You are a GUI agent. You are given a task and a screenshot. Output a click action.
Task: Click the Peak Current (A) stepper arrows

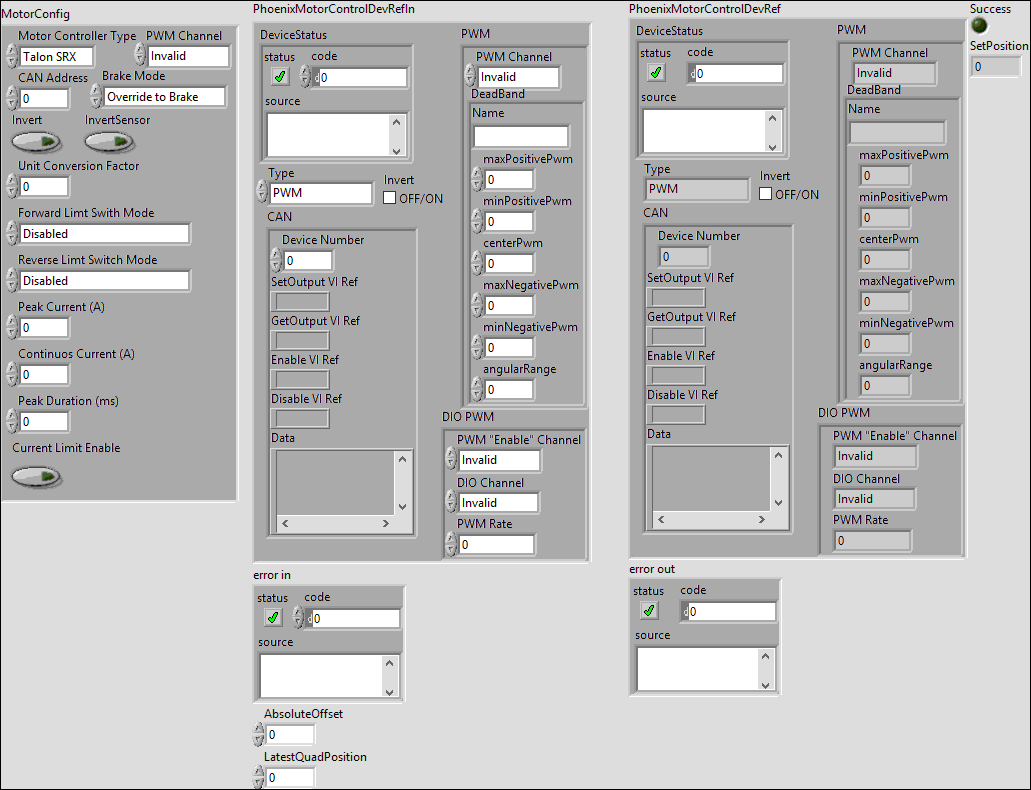[11, 328]
